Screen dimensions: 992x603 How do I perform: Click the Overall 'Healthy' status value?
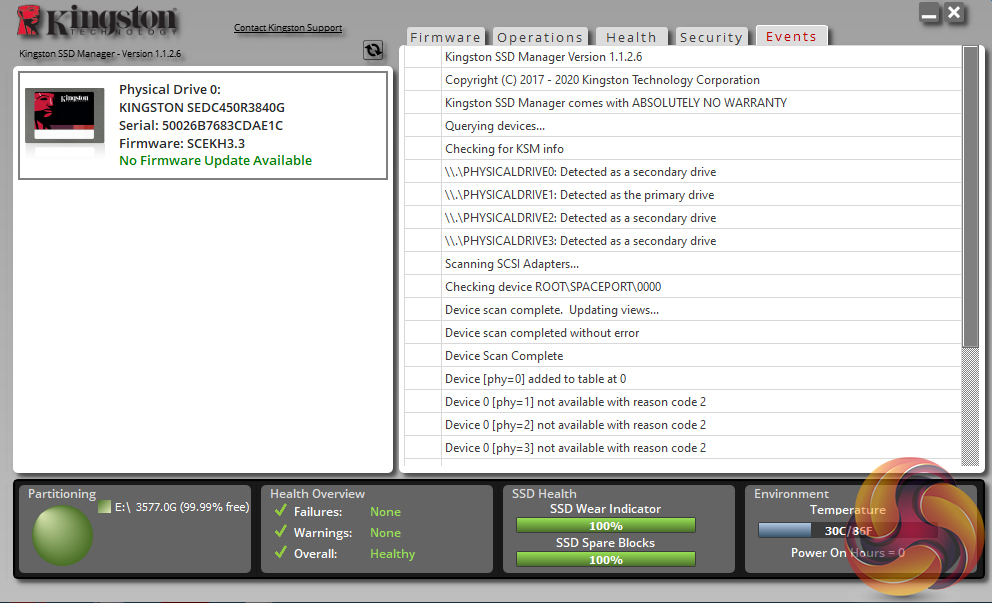(x=392, y=554)
